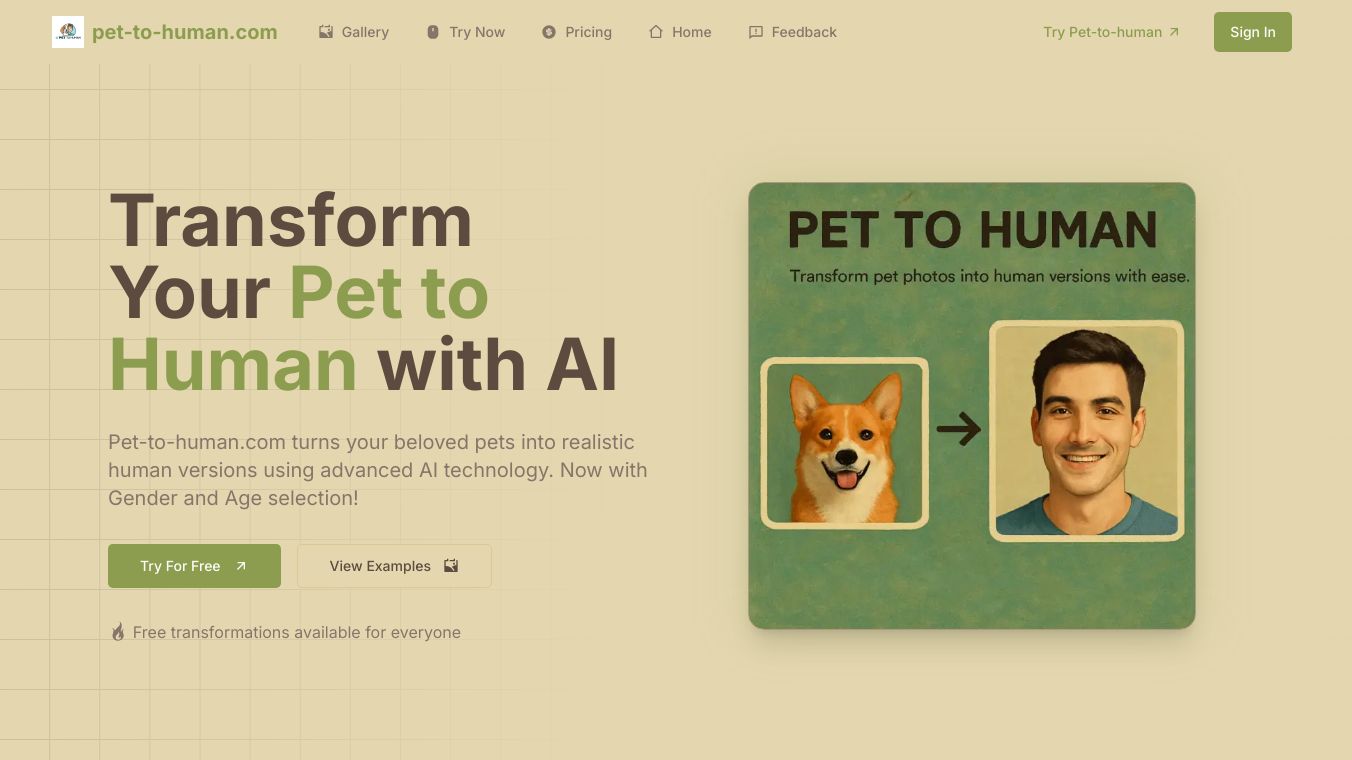Viewport: 1352px width, 760px height.
Task: Click the arrow icon in Try For Free
Action: point(241,566)
